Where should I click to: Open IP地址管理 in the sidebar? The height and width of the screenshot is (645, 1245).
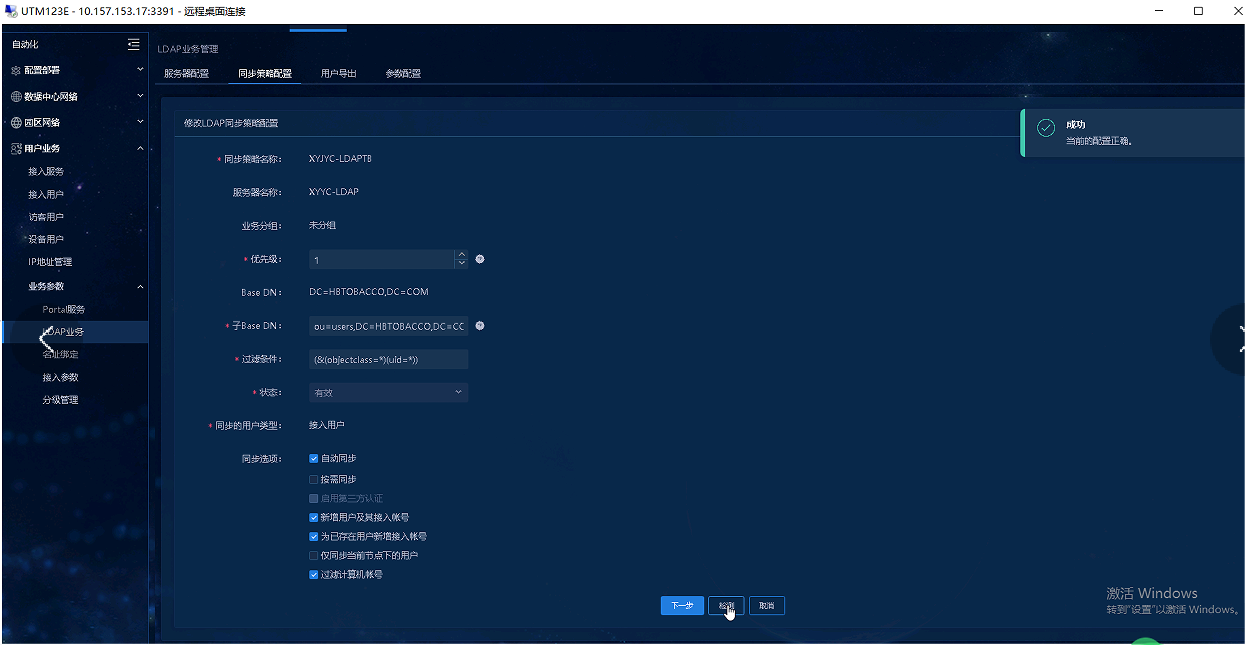point(50,262)
